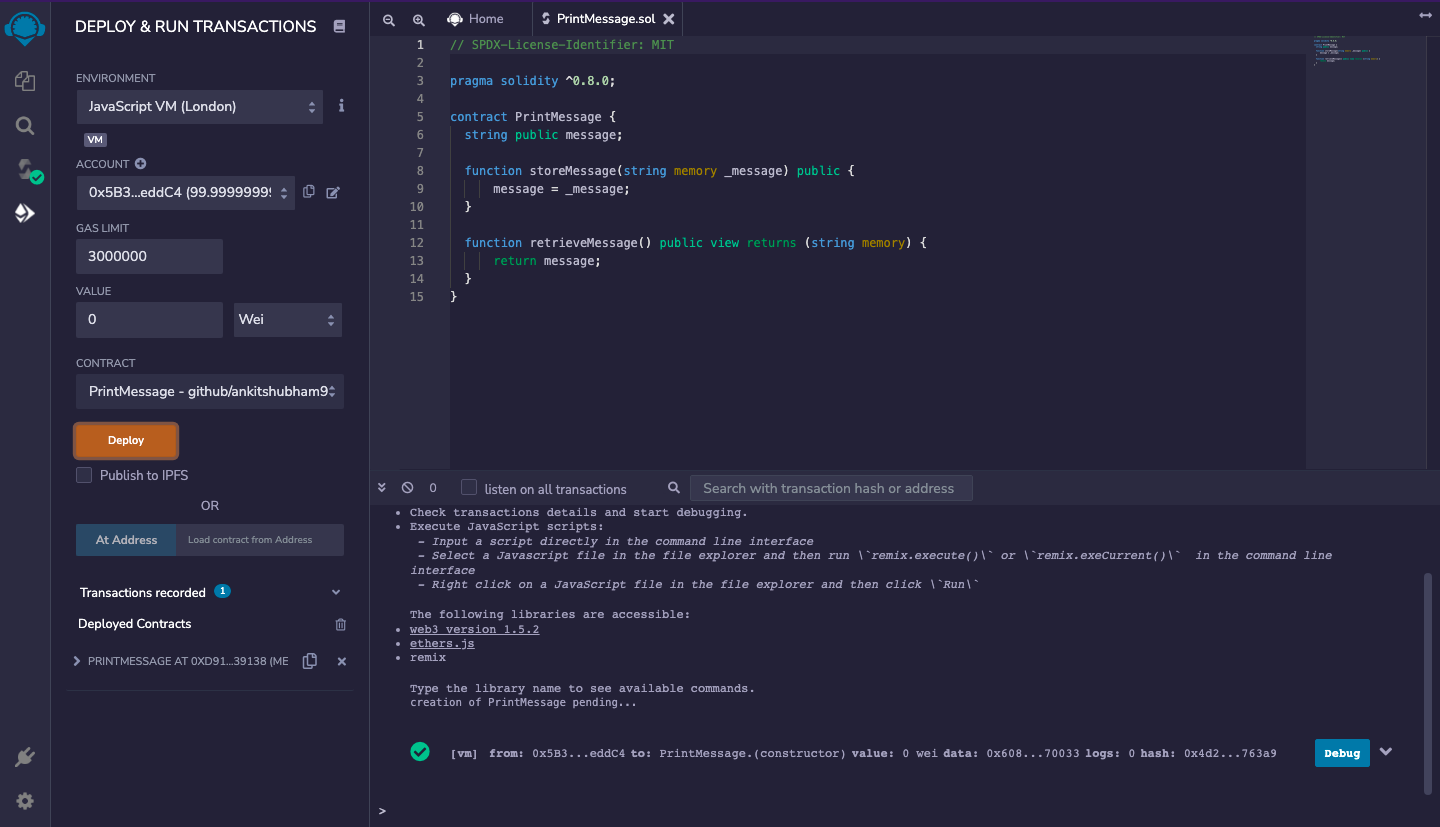Open the Deploy & run sidebar icon
Image resolution: width=1440 pixels, height=827 pixels.
25,213
